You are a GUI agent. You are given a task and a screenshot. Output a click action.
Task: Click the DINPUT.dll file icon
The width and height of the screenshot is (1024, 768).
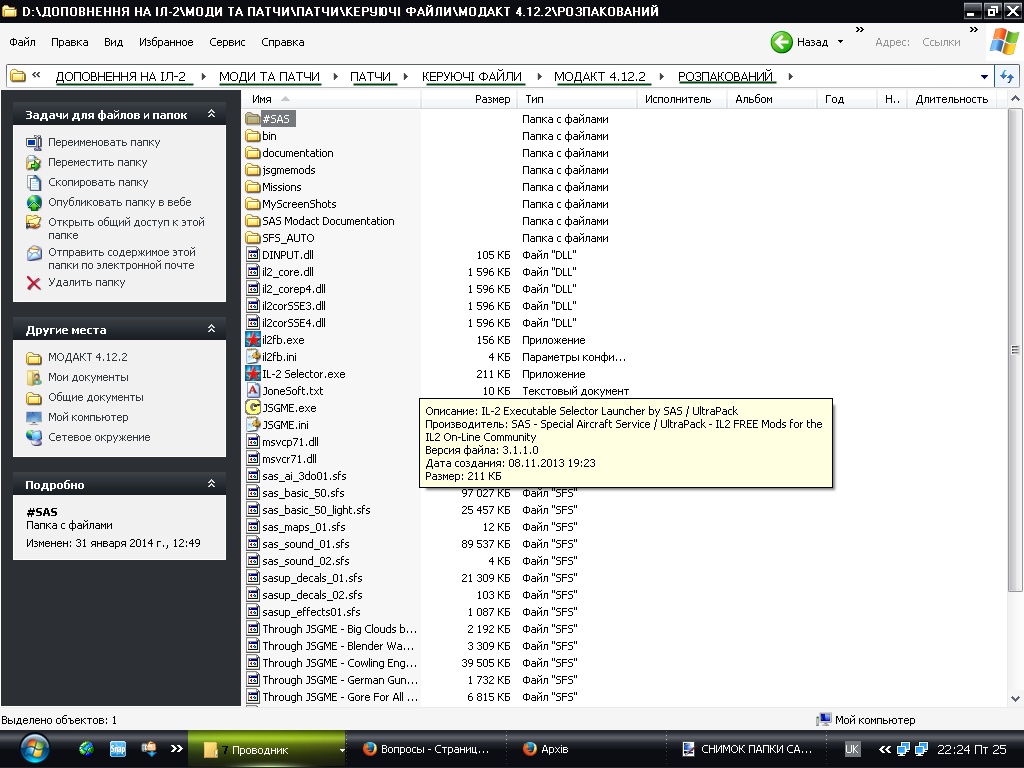point(253,255)
